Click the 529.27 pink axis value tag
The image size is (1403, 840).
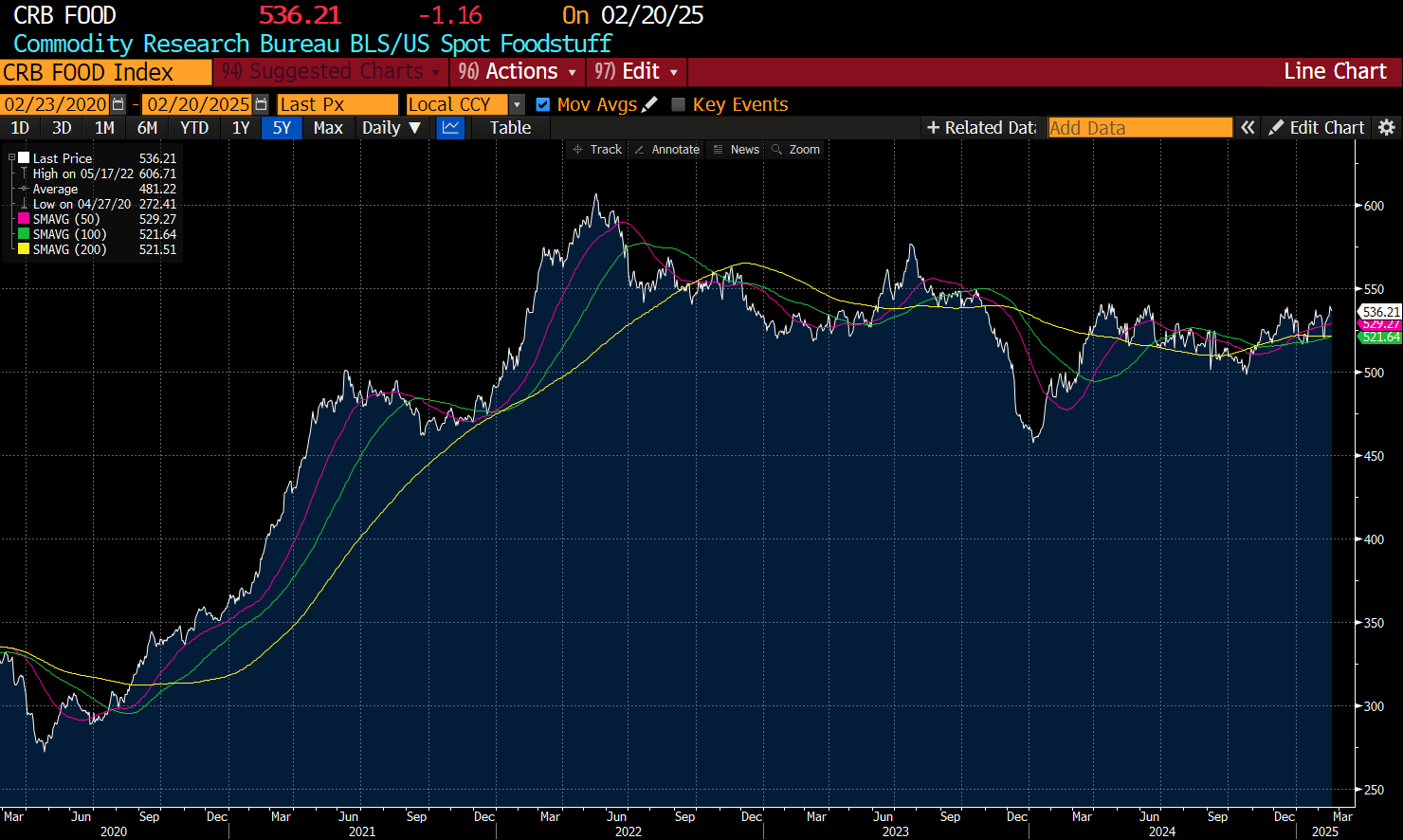[x=1380, y=324]
